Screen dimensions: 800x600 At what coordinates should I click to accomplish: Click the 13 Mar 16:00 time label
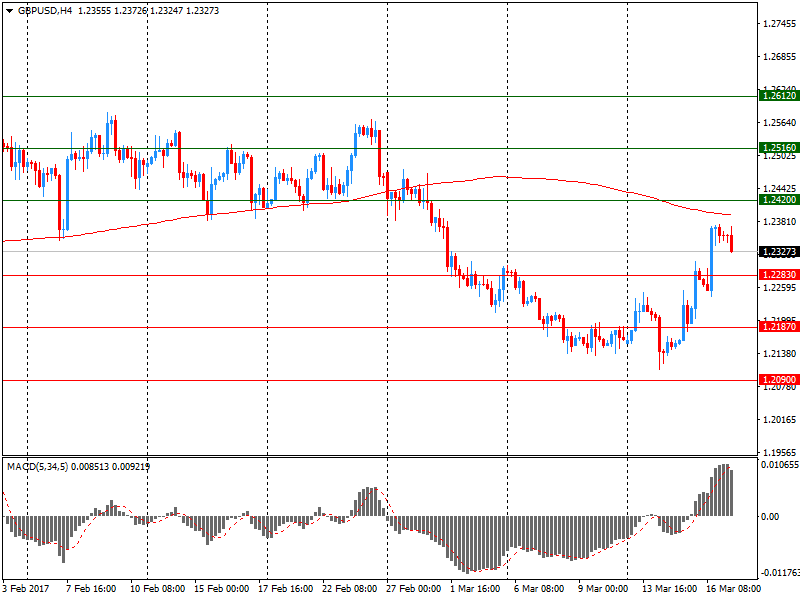669,588
